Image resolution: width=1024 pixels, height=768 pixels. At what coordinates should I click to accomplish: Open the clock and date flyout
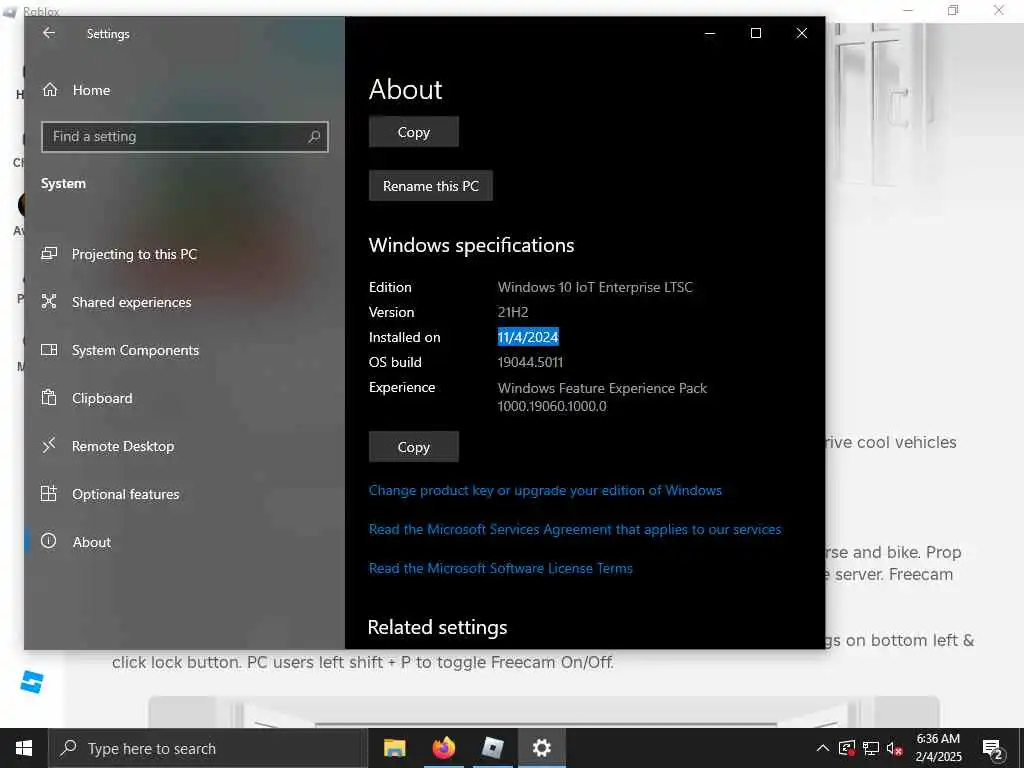(938, 748)
